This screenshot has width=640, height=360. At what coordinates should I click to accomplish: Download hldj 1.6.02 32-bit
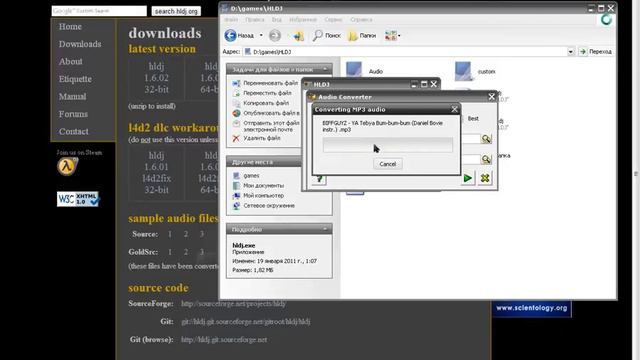(156, 78)
